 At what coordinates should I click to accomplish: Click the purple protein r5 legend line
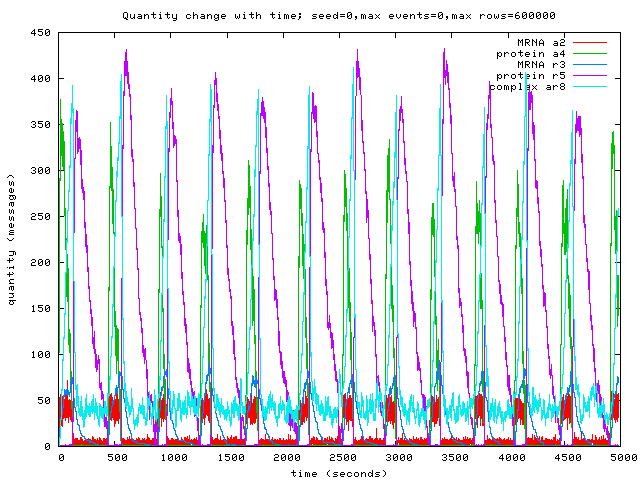[x=591, y=75]
